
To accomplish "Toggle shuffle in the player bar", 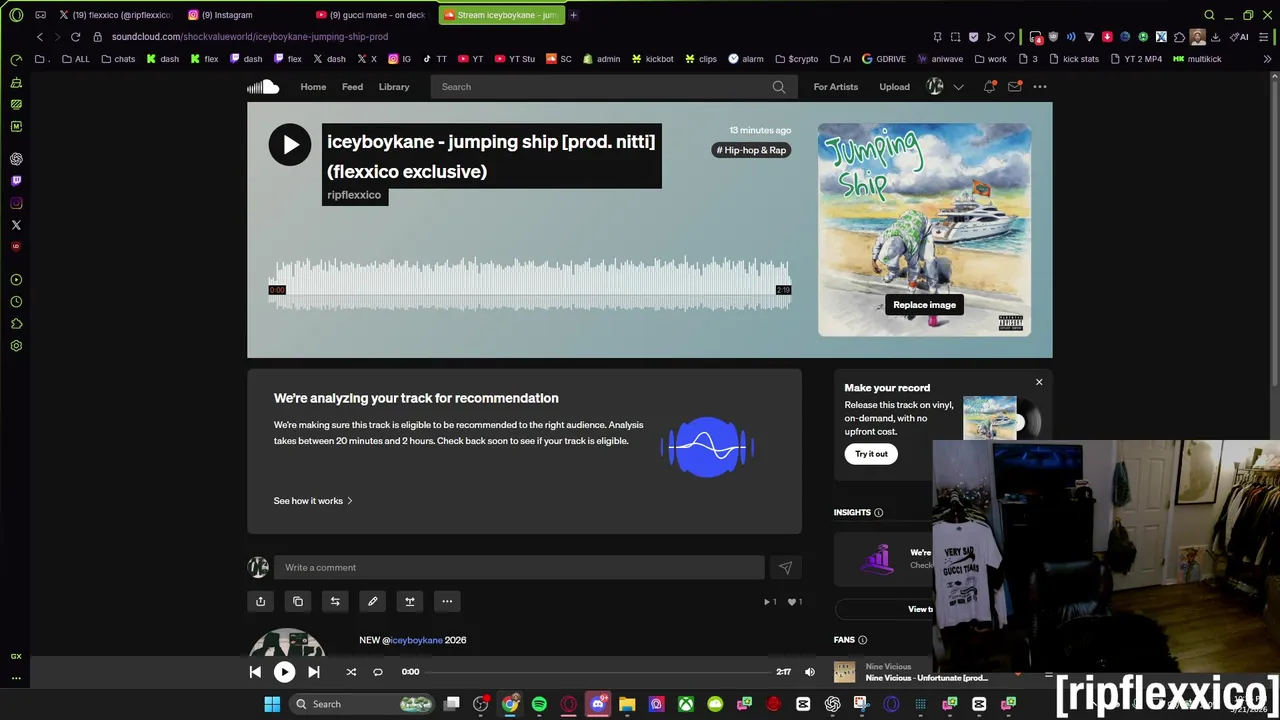I will 351,672.
